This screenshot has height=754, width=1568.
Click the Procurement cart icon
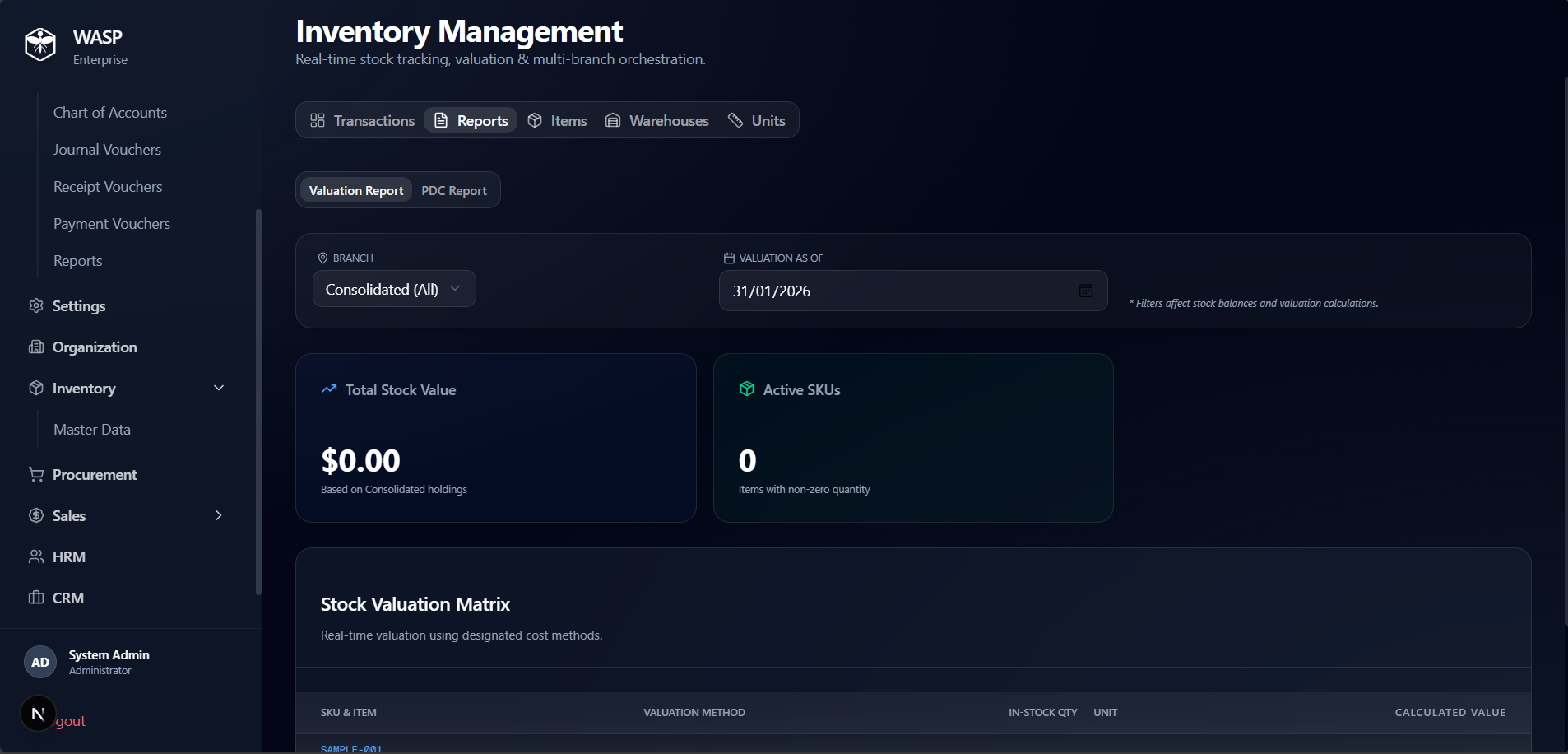(36, 474)
